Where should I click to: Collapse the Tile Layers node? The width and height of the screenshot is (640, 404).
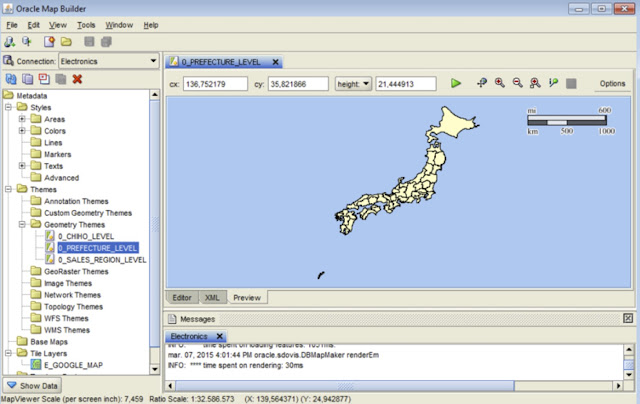[8, 353]
